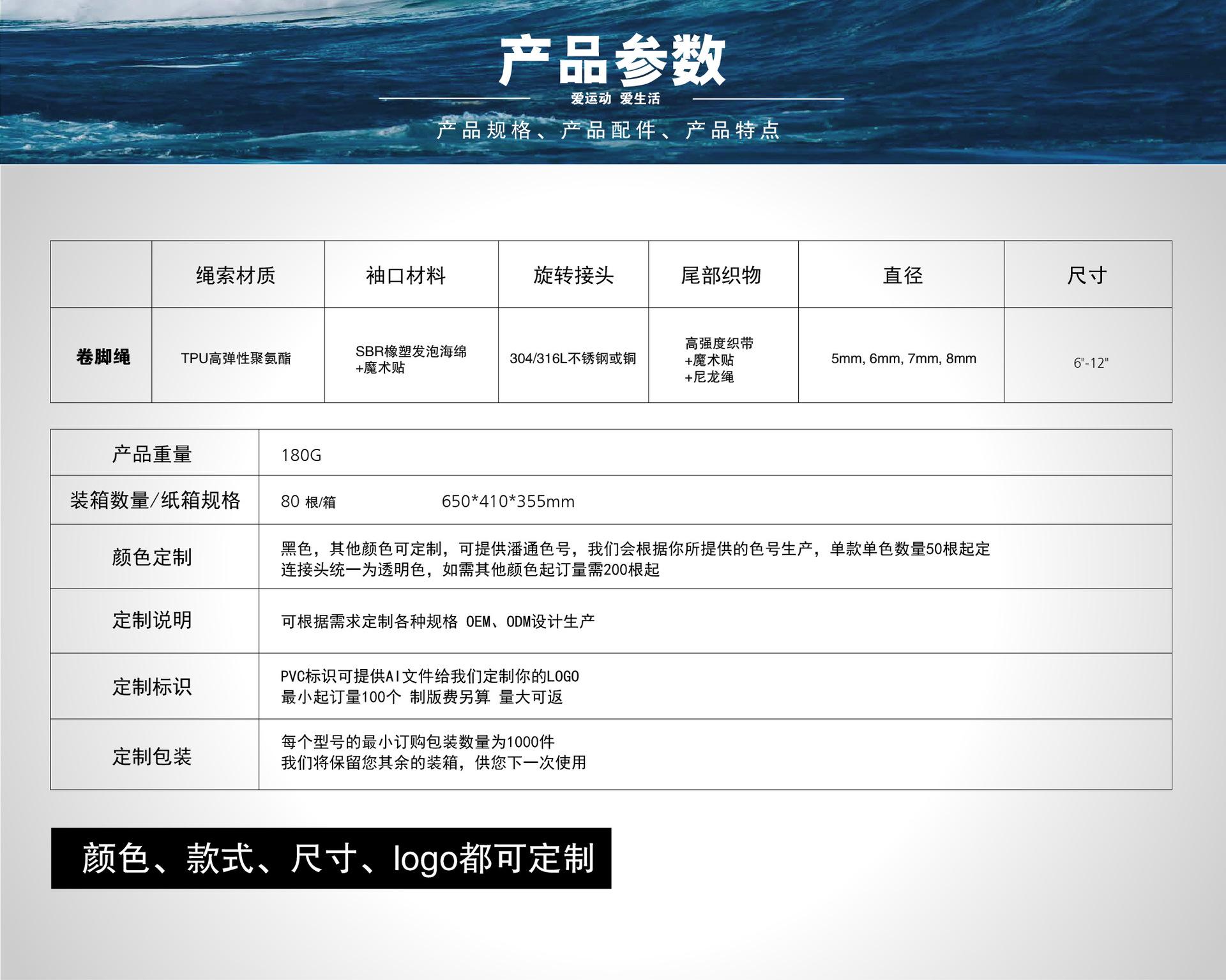Click the 卷脚绳 row label
This screenshot has width=1226, height=980.
103,357
